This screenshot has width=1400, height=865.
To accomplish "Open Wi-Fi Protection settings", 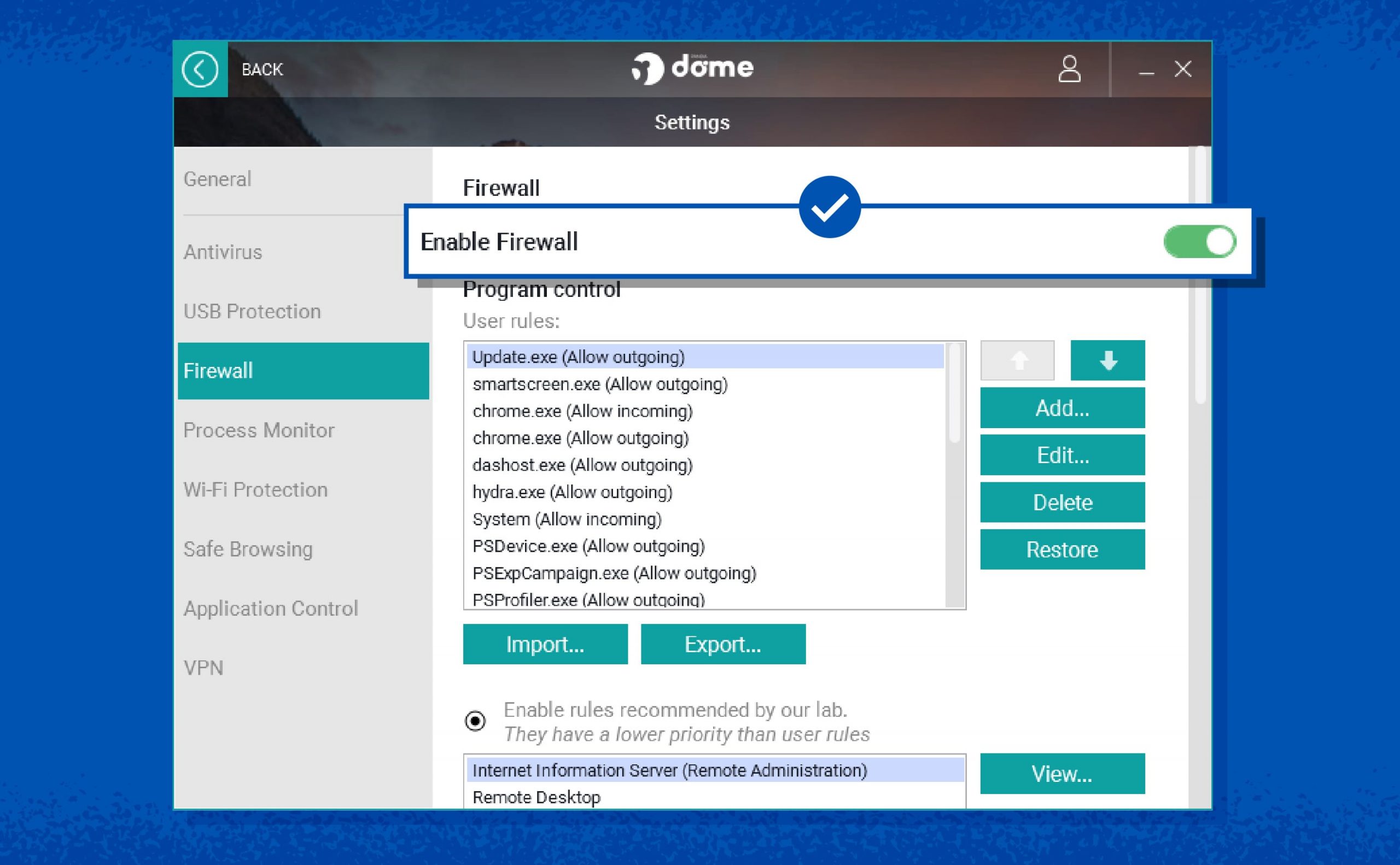I will pyautogui.click(x=255, y=490).
